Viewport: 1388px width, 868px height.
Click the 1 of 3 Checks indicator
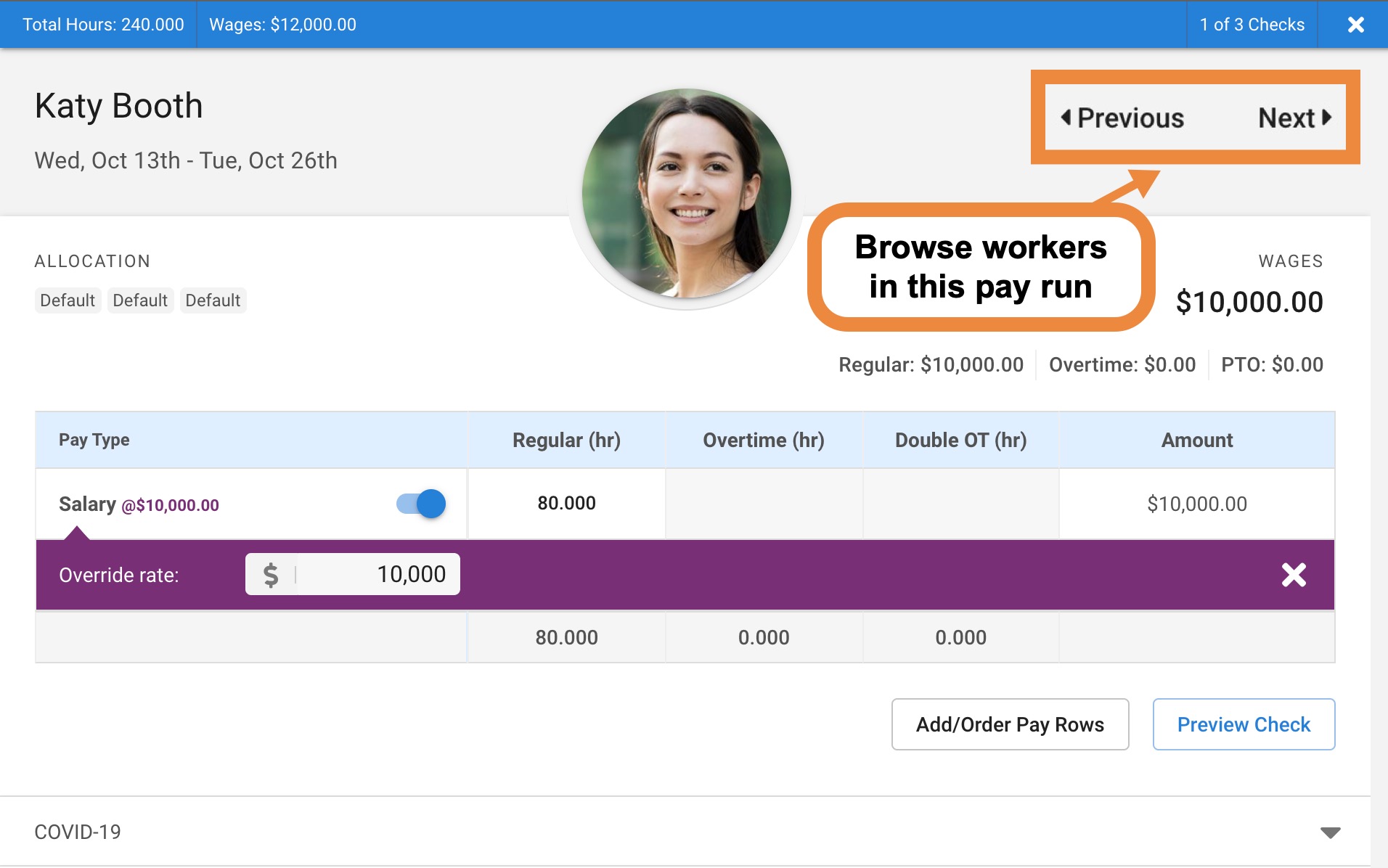(x=1252, y=25)
